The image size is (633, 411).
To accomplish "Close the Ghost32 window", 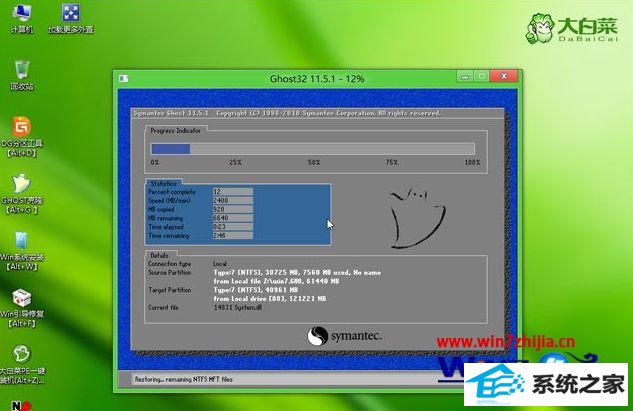I will pos(504,76).
